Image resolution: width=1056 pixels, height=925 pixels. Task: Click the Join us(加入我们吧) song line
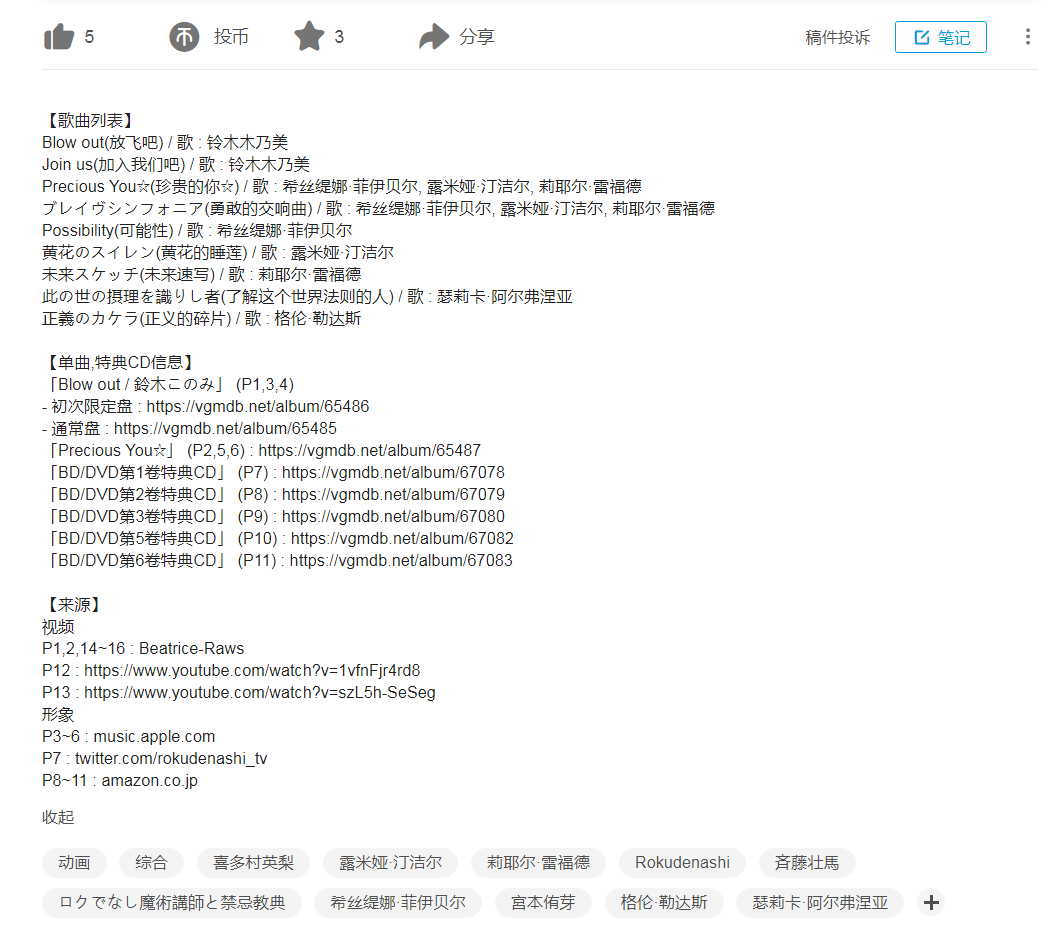pyautogui.click(x=176, y=164)
